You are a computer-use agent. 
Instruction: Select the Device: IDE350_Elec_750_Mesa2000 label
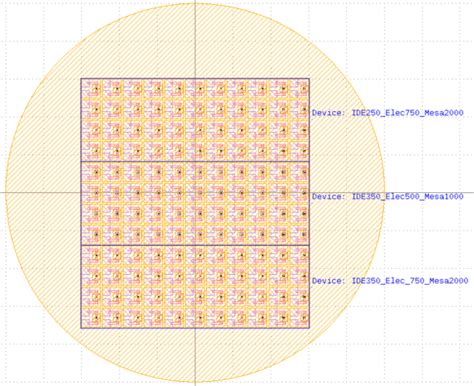[x=390, y=281]
